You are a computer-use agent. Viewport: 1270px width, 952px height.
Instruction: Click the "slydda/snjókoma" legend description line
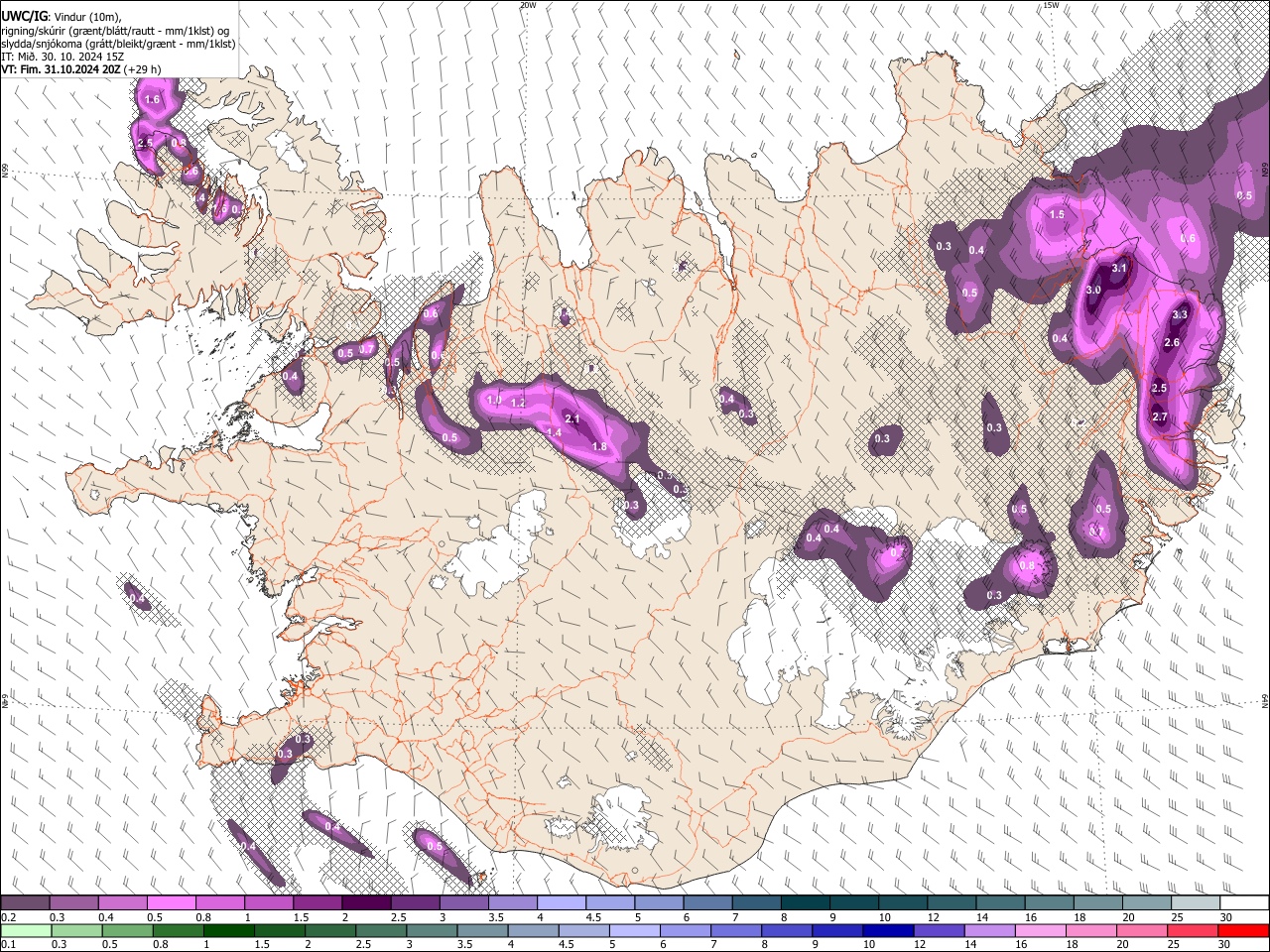coord(118,43)
